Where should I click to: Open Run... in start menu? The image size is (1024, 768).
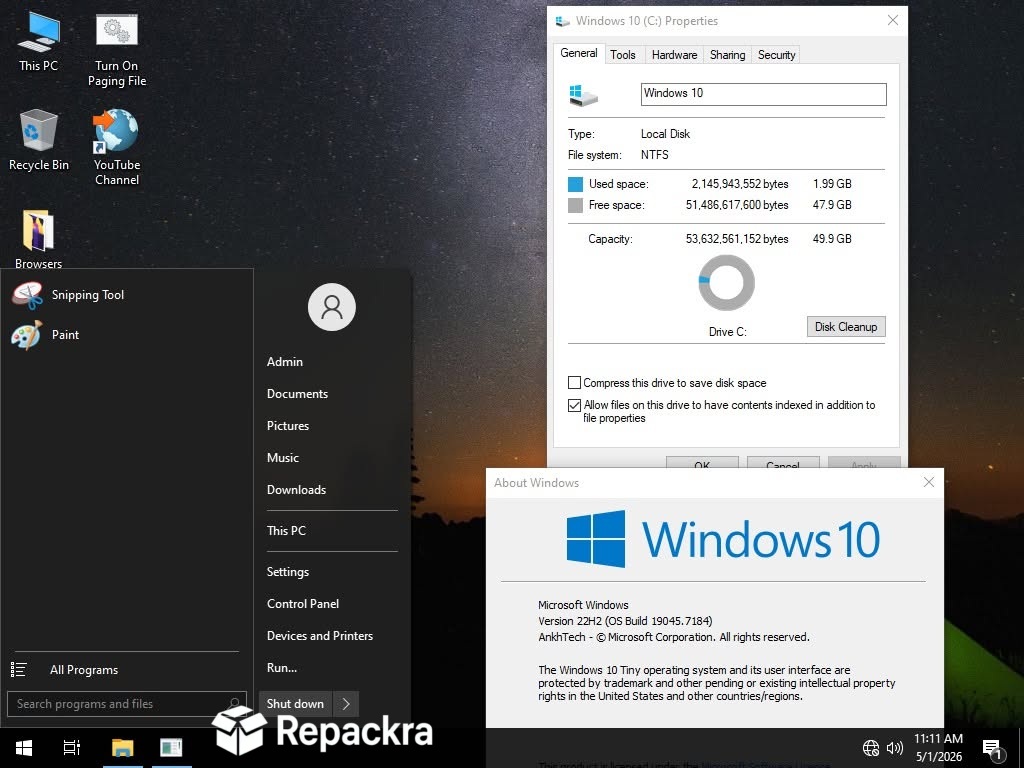tap(282, 668)
